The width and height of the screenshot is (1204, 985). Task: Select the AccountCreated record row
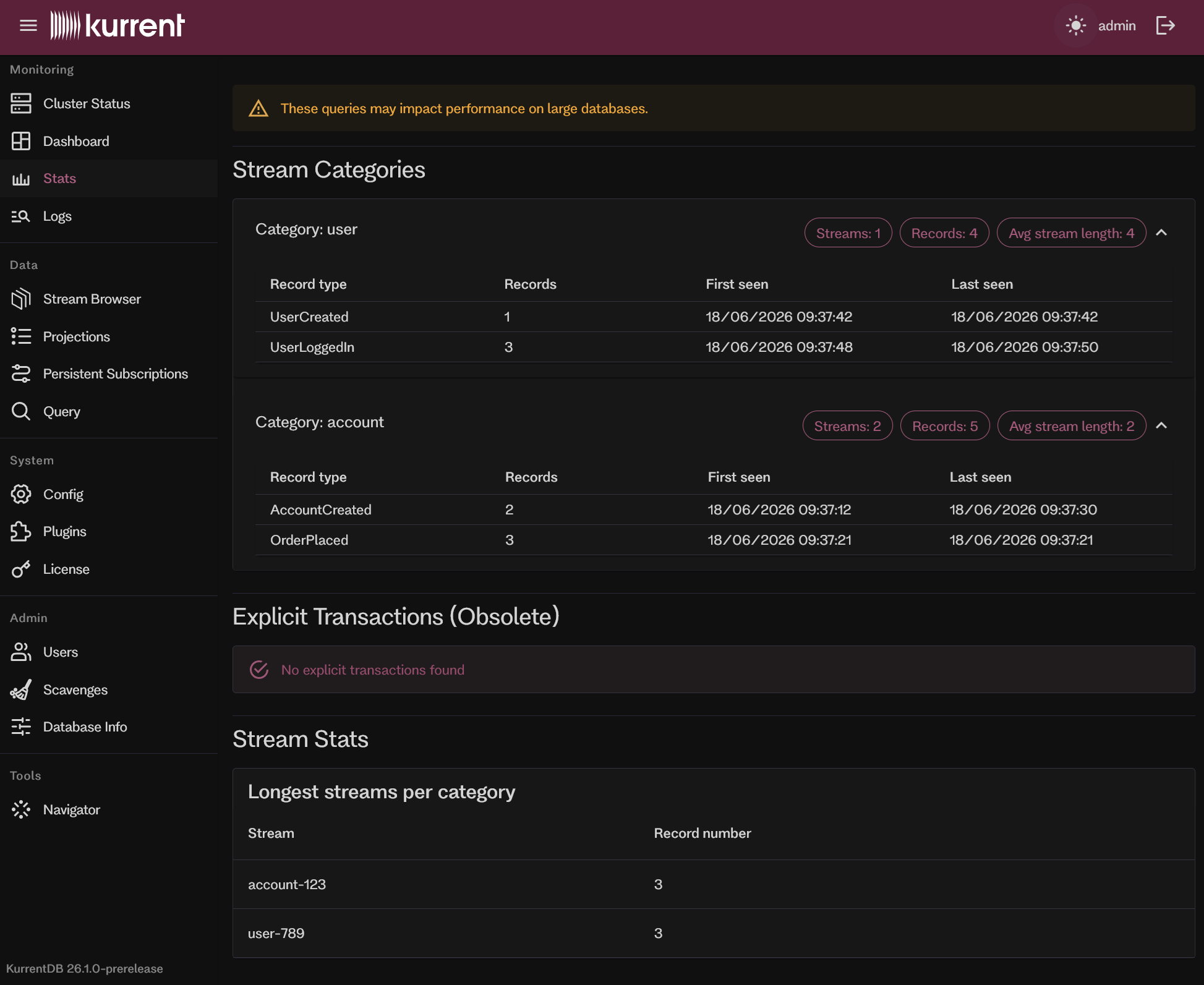point(714,510)
